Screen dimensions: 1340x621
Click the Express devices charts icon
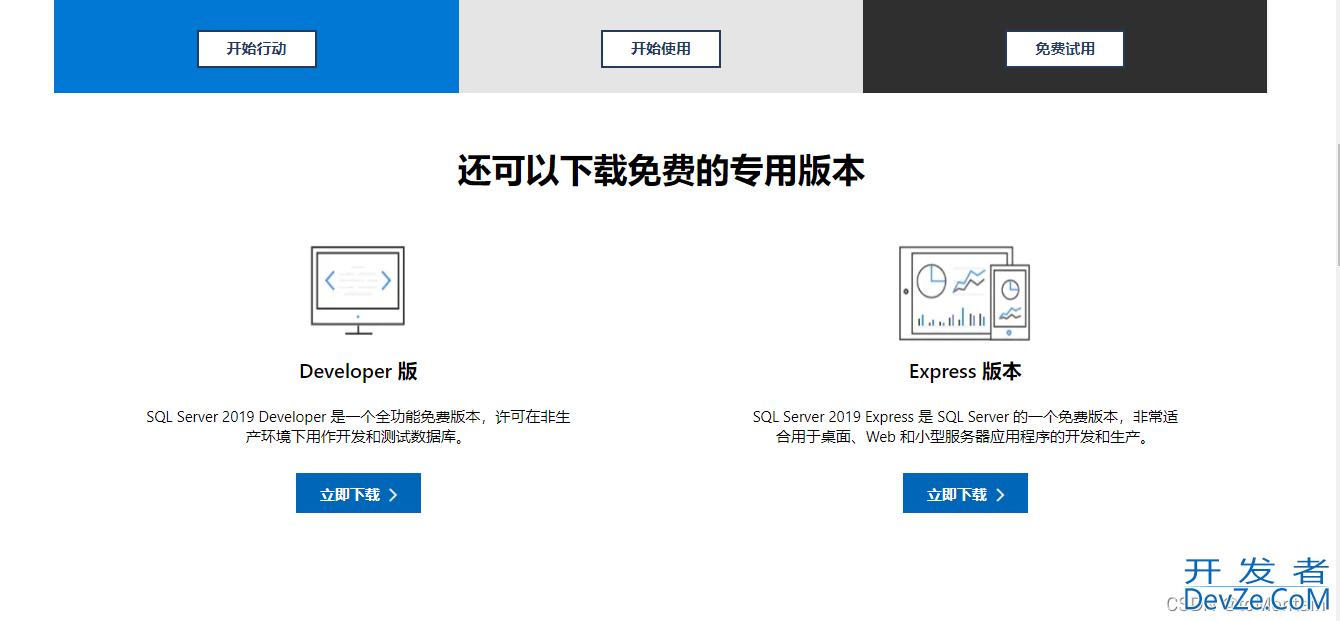pyautogui.click(x=965, y=293)
